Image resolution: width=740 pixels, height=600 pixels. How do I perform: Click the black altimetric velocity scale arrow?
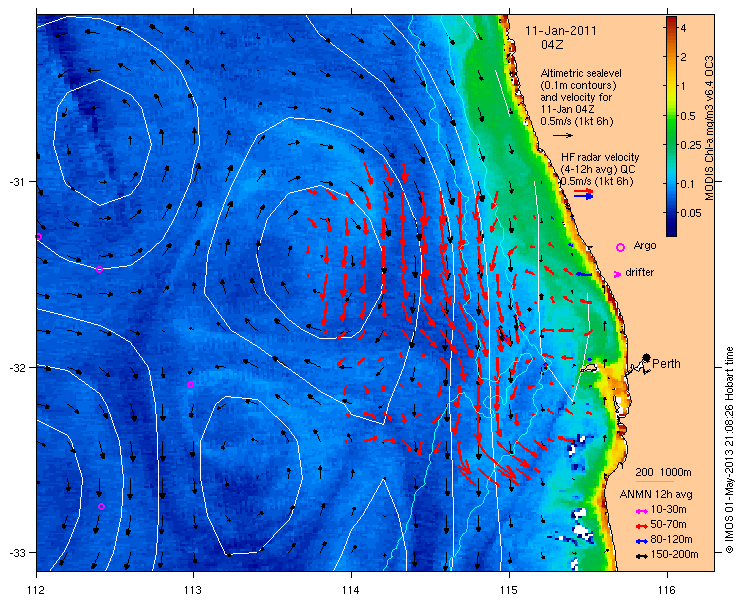coord(563,135)
